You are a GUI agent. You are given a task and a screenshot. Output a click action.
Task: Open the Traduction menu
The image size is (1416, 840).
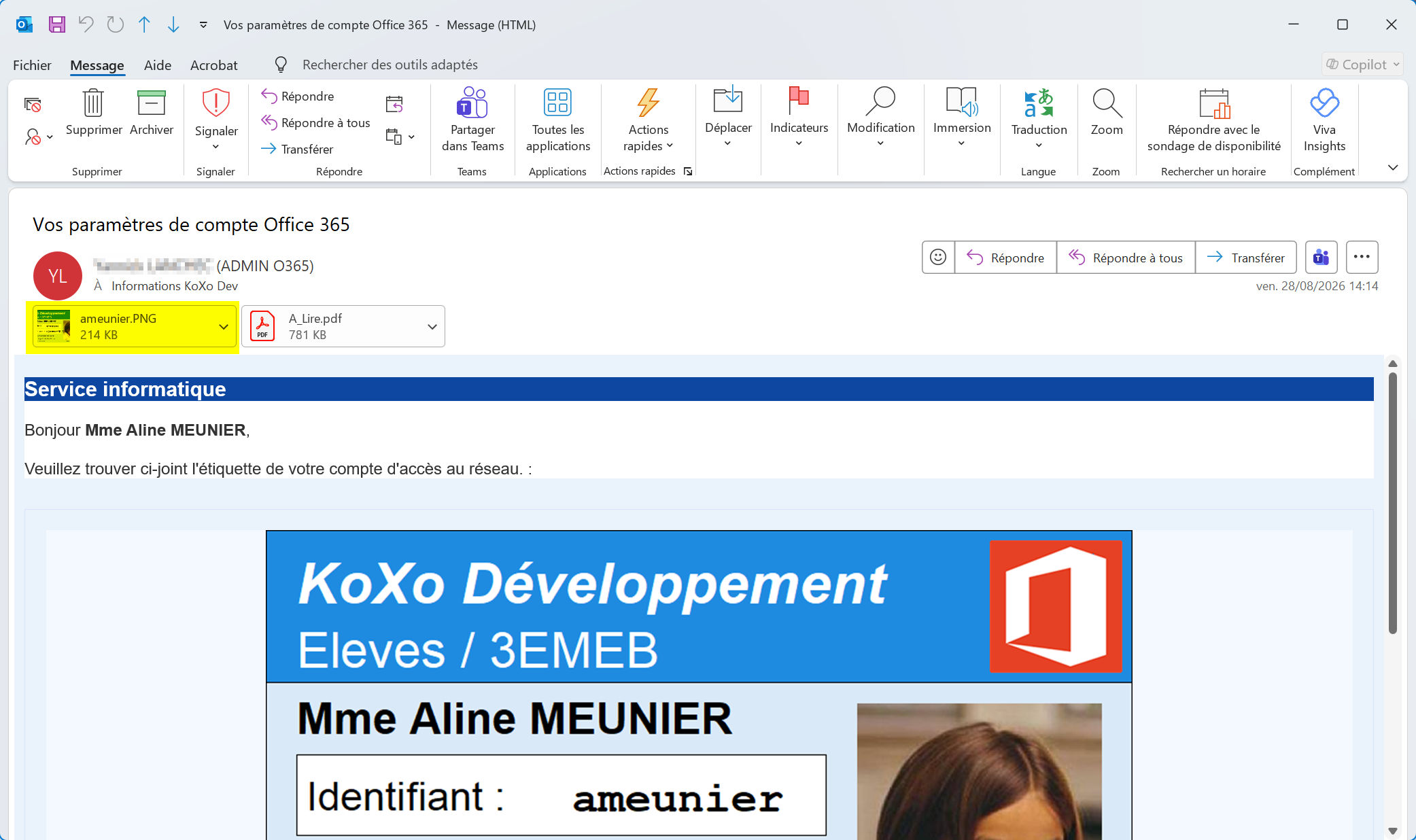pyautogui.click(x=1039, y=119)
